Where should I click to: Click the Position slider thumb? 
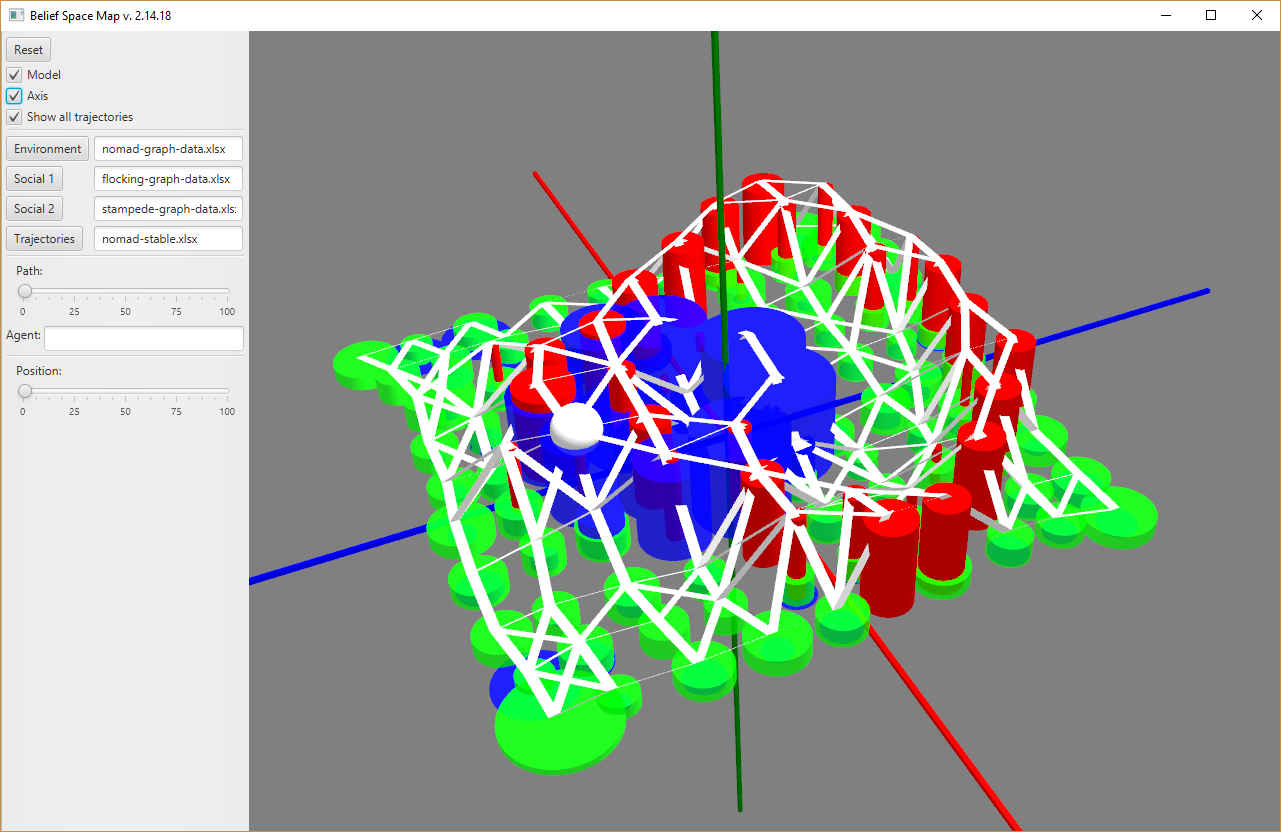tap(25, 391)
